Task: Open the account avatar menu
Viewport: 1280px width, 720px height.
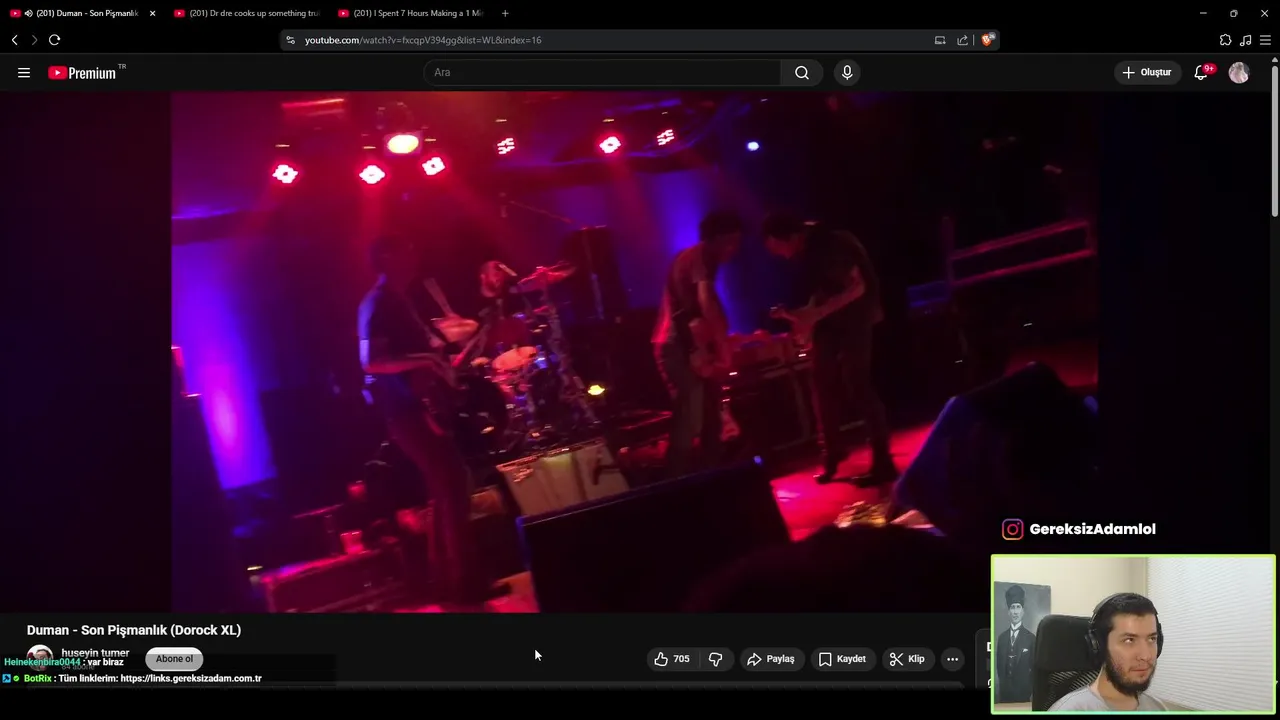Action: [1239, 72]
